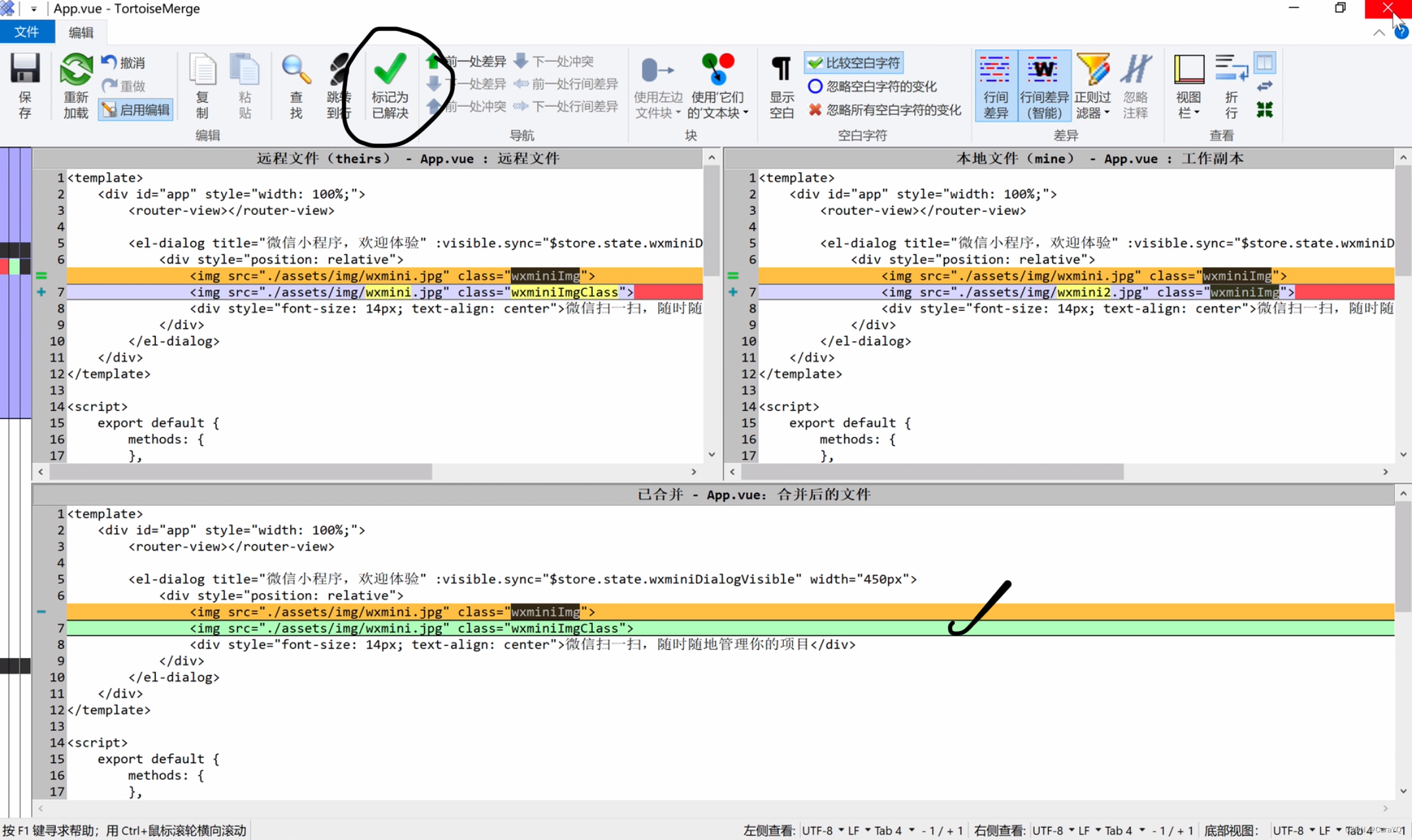This screenshot has height=840, width=1412.
Task: Click merged pane vertical scroll-down arrow
Action: click(x=1403, y=790)
